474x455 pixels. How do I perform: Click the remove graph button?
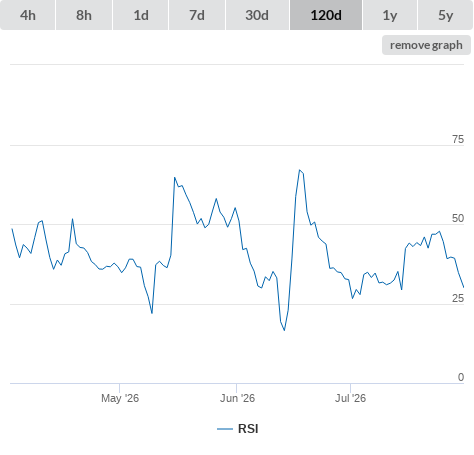(426, 45)
